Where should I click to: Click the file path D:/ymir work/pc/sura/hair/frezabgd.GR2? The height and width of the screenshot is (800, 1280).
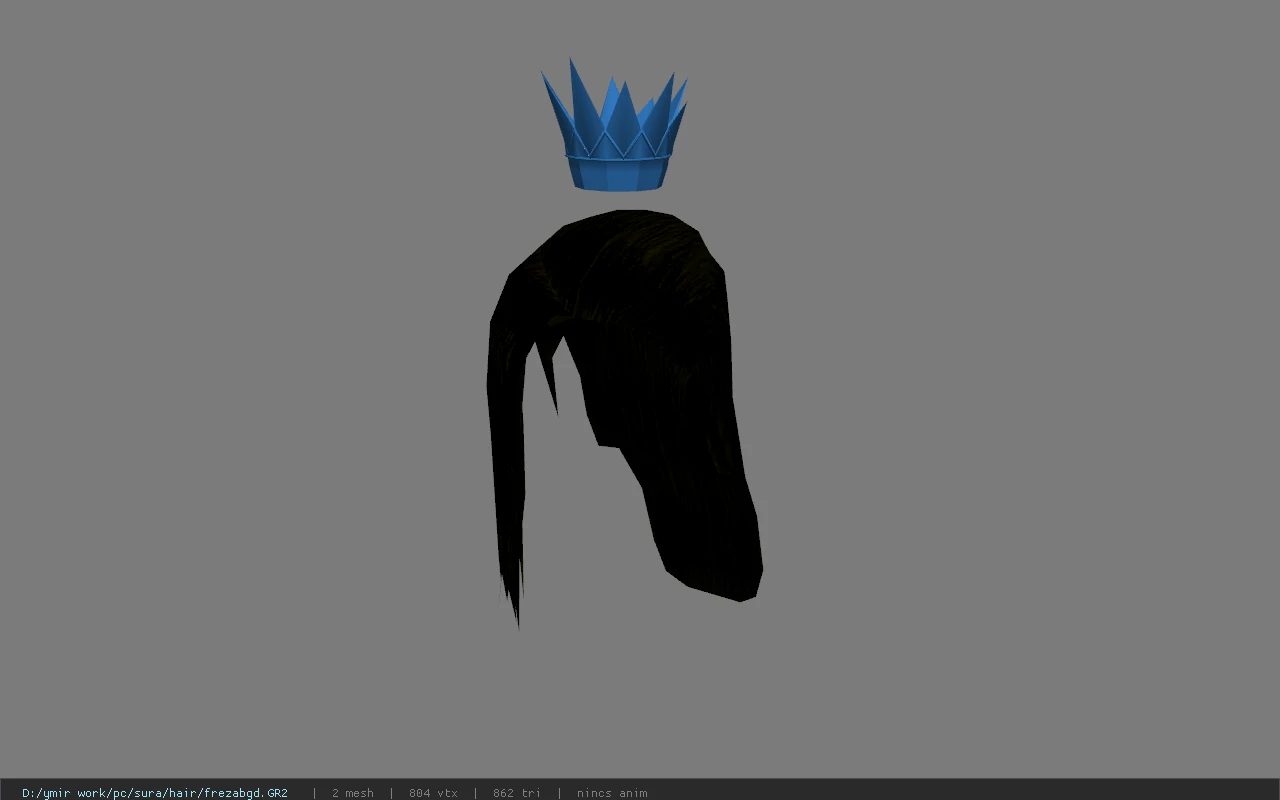[x=155, y=793]
